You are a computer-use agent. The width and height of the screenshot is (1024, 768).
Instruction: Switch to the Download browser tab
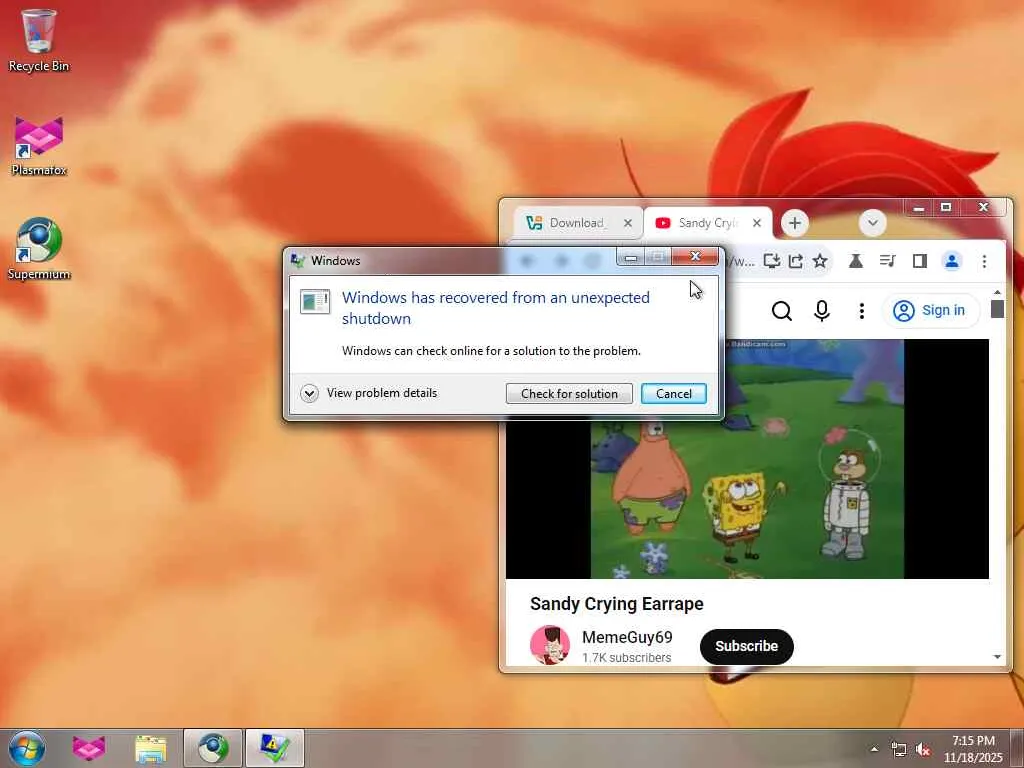pyautogui.click(x=576, y=223)
